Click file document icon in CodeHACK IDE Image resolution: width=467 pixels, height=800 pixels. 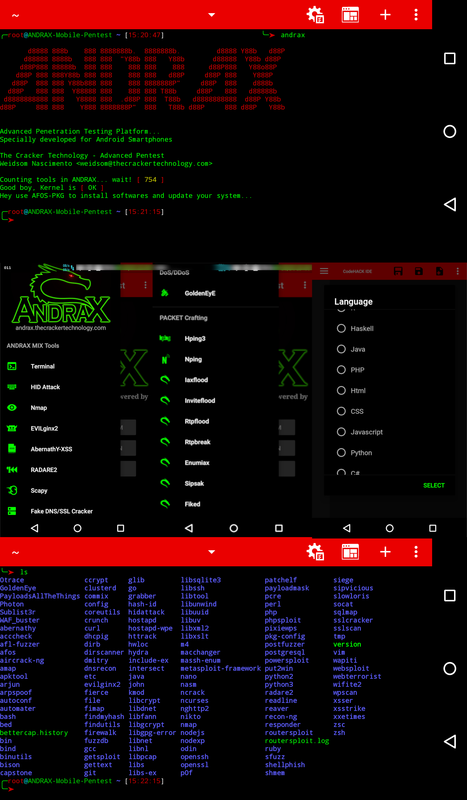pos(439,271)
